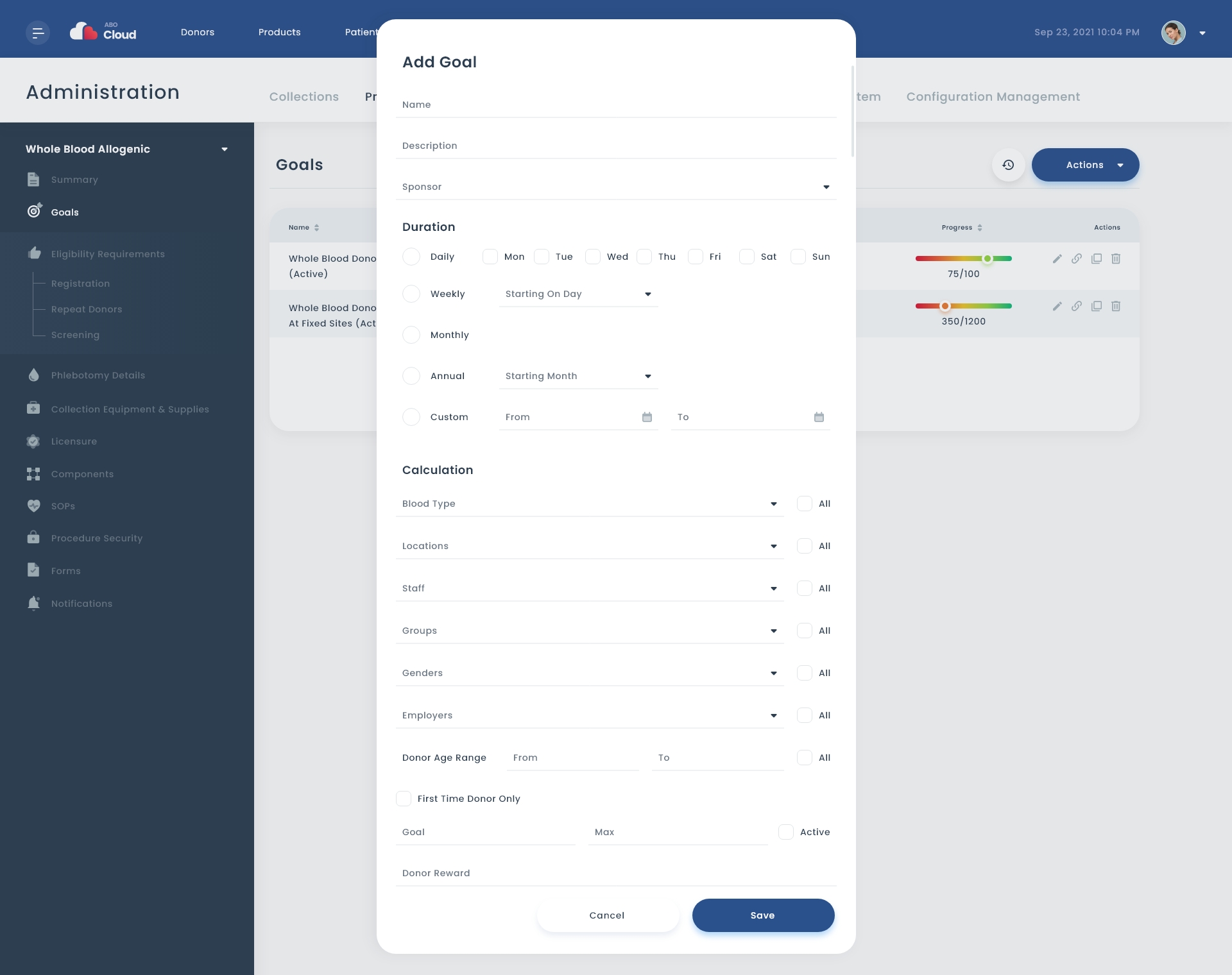Check the Mon day checkbox

(490, 257)
